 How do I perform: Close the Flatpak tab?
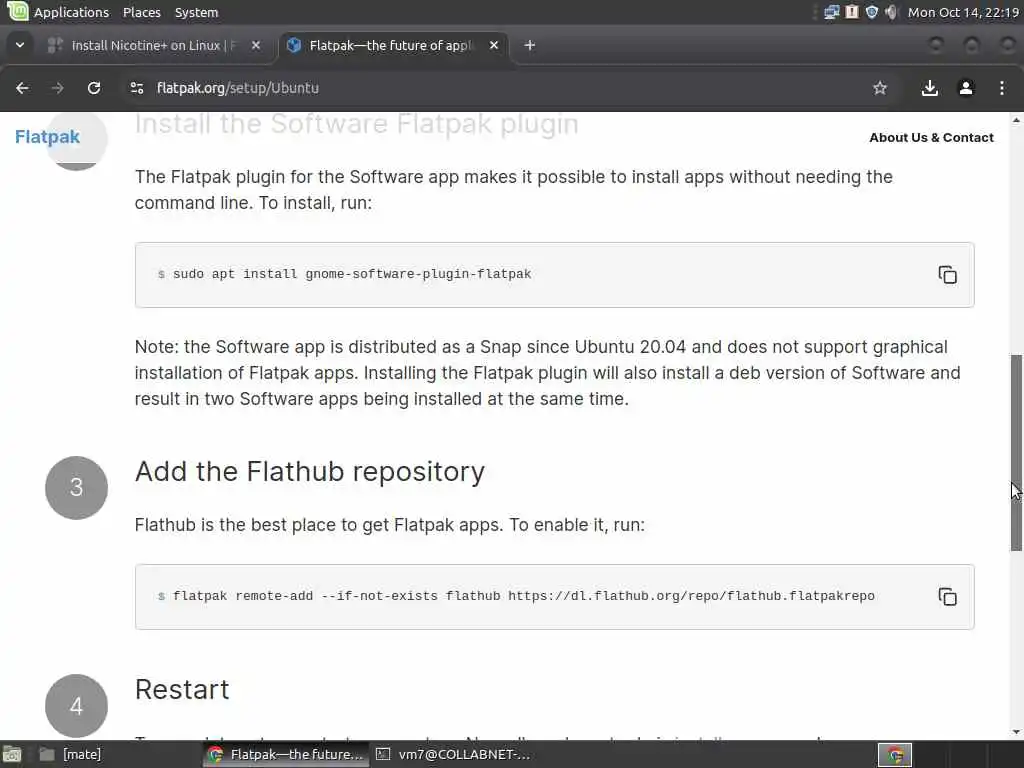click(x=494, y=45)
